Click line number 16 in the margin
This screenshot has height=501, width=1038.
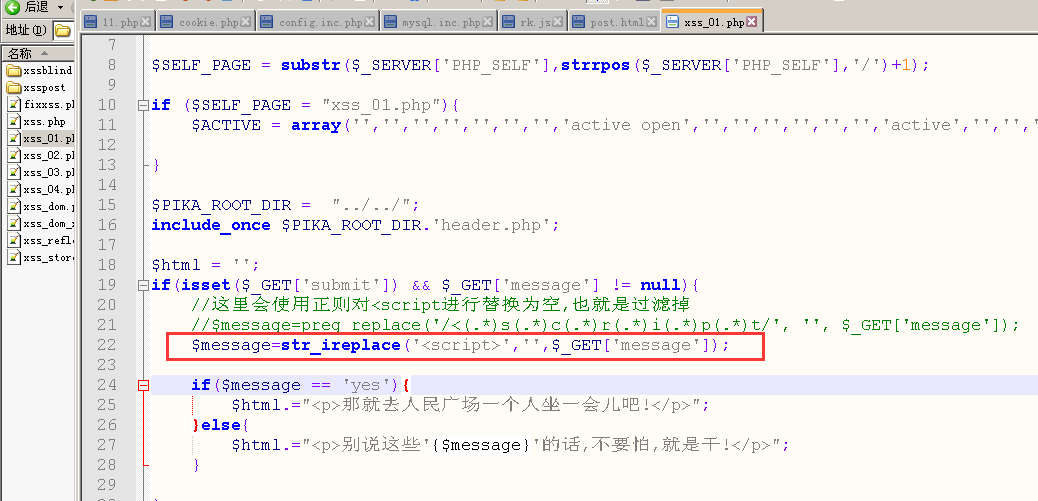[x=107, y=225]
